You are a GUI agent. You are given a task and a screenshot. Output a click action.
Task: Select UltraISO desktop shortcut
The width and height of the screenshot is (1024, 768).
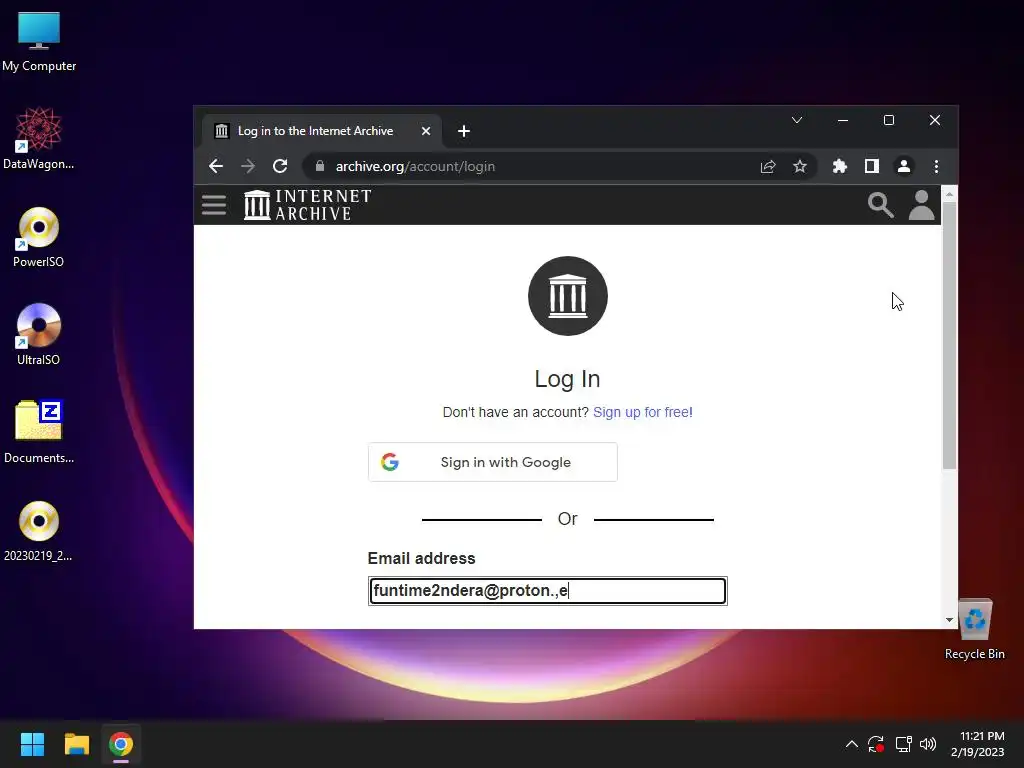click(x=39, y=334)
